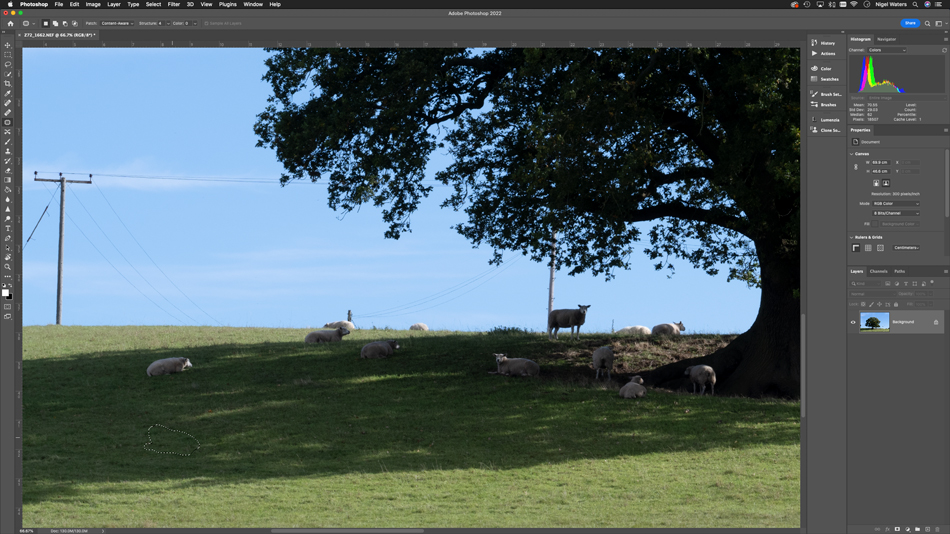Open the History panel

pos(827,43)
